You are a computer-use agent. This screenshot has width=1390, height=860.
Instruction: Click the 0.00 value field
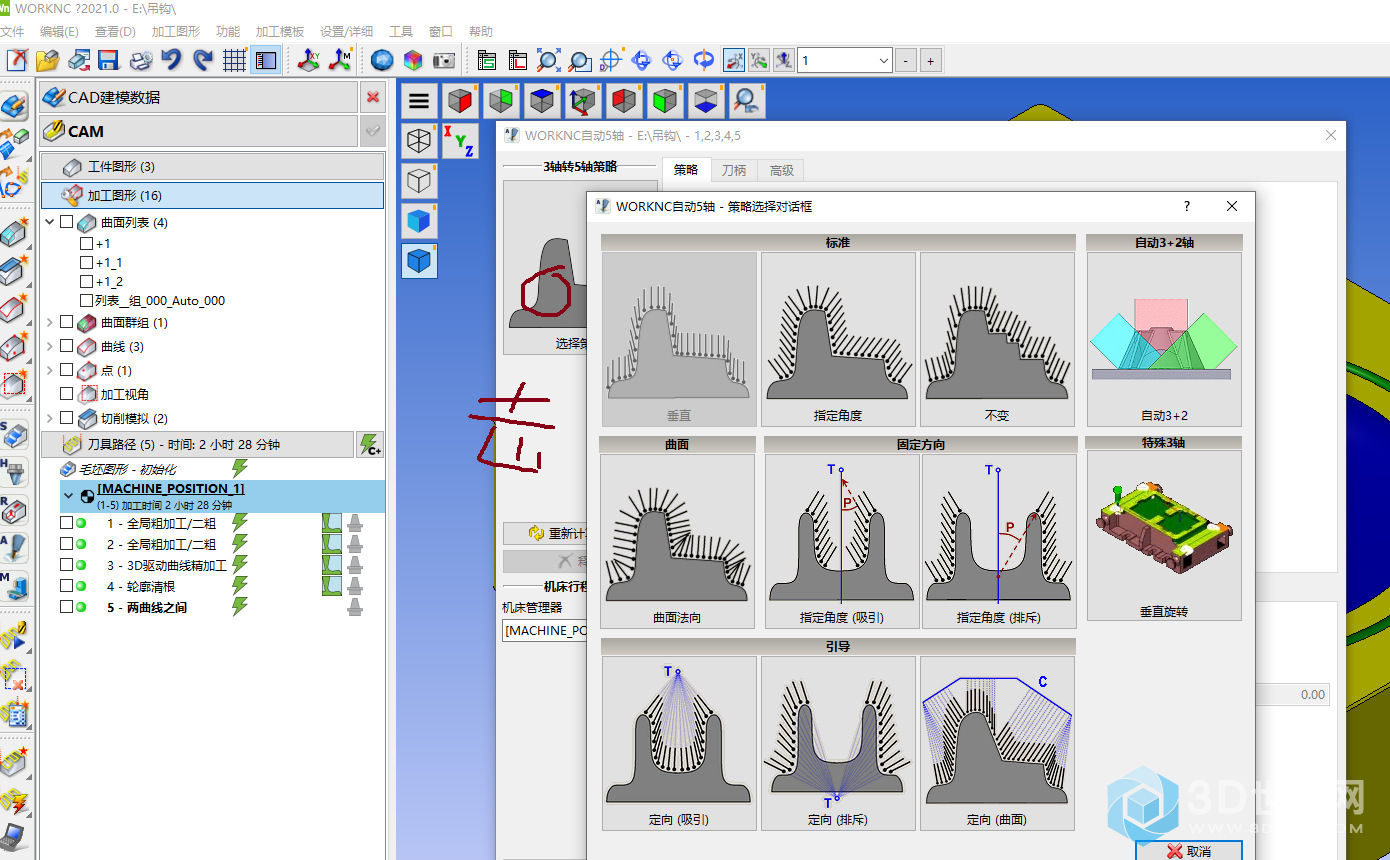(x=1293, y=694)
